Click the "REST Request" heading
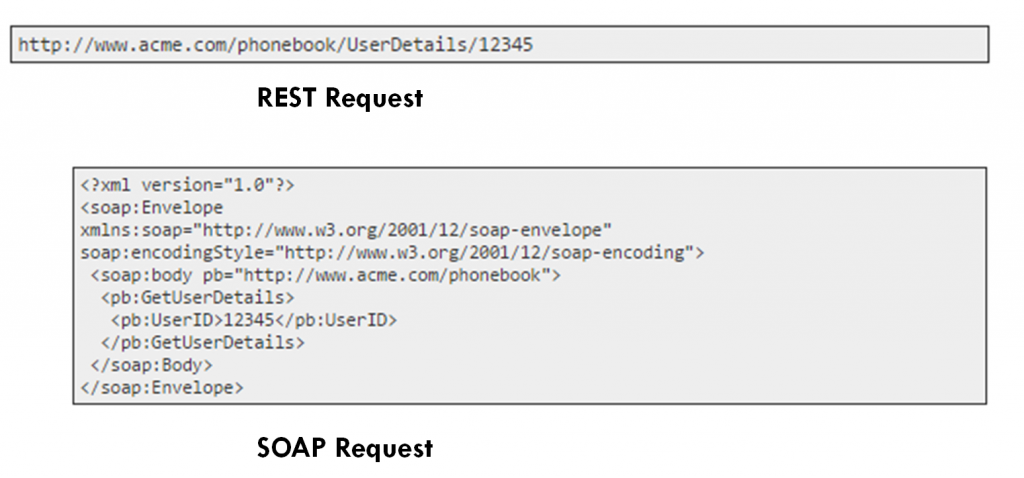1024x478 pixels. (340, 98)
